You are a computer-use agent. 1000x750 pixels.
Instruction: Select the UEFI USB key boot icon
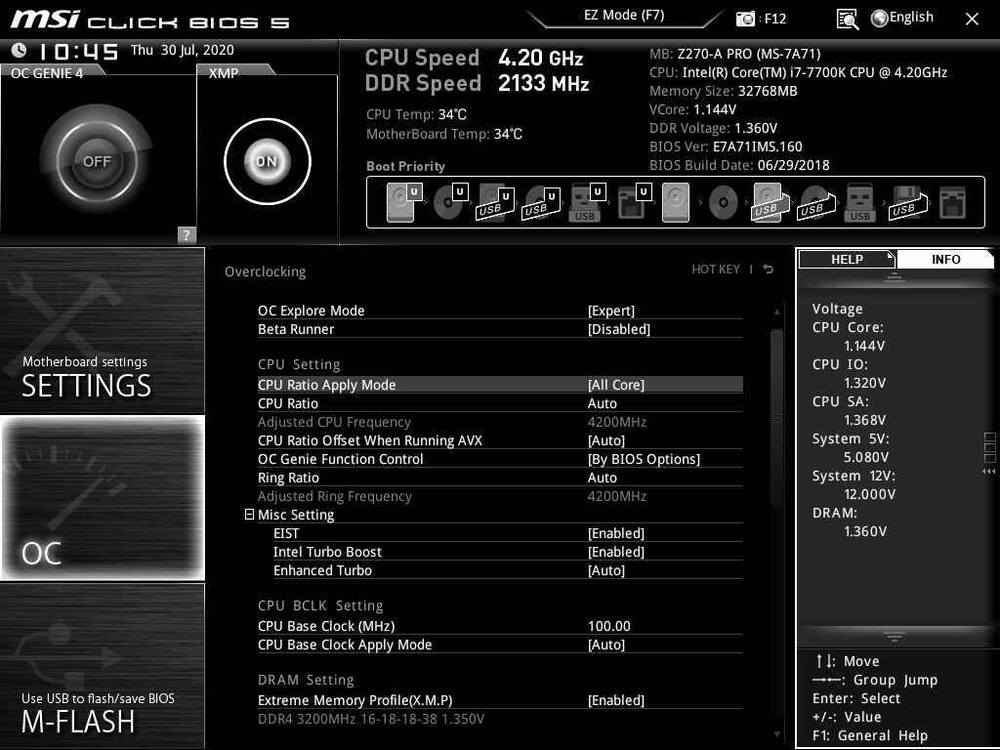pos(587,203)
